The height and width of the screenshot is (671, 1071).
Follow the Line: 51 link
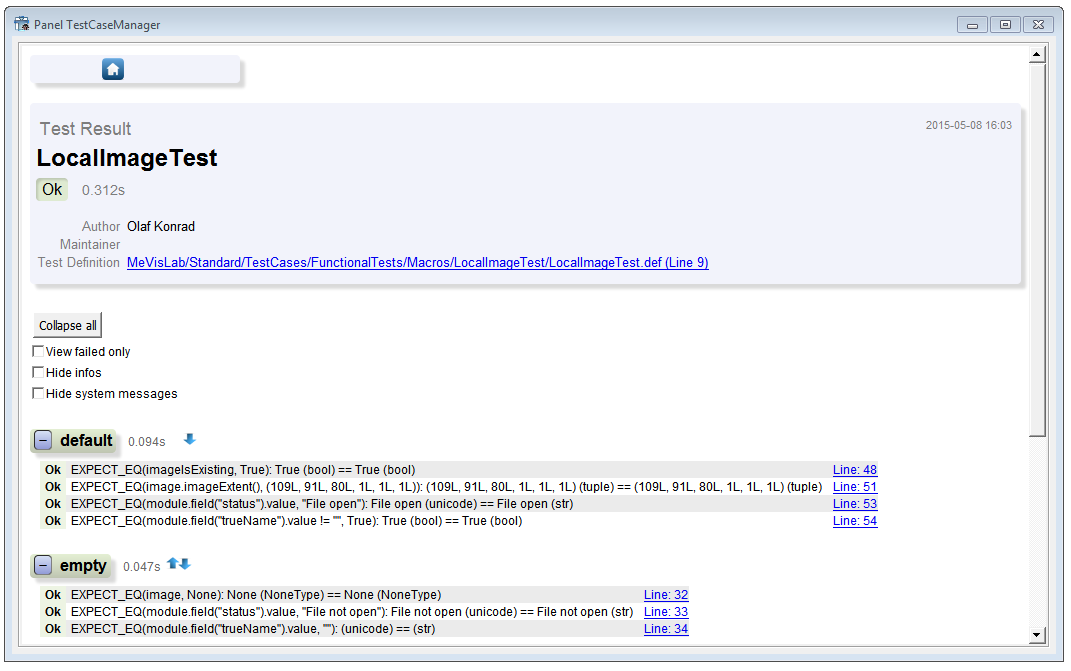click(854, 487)
